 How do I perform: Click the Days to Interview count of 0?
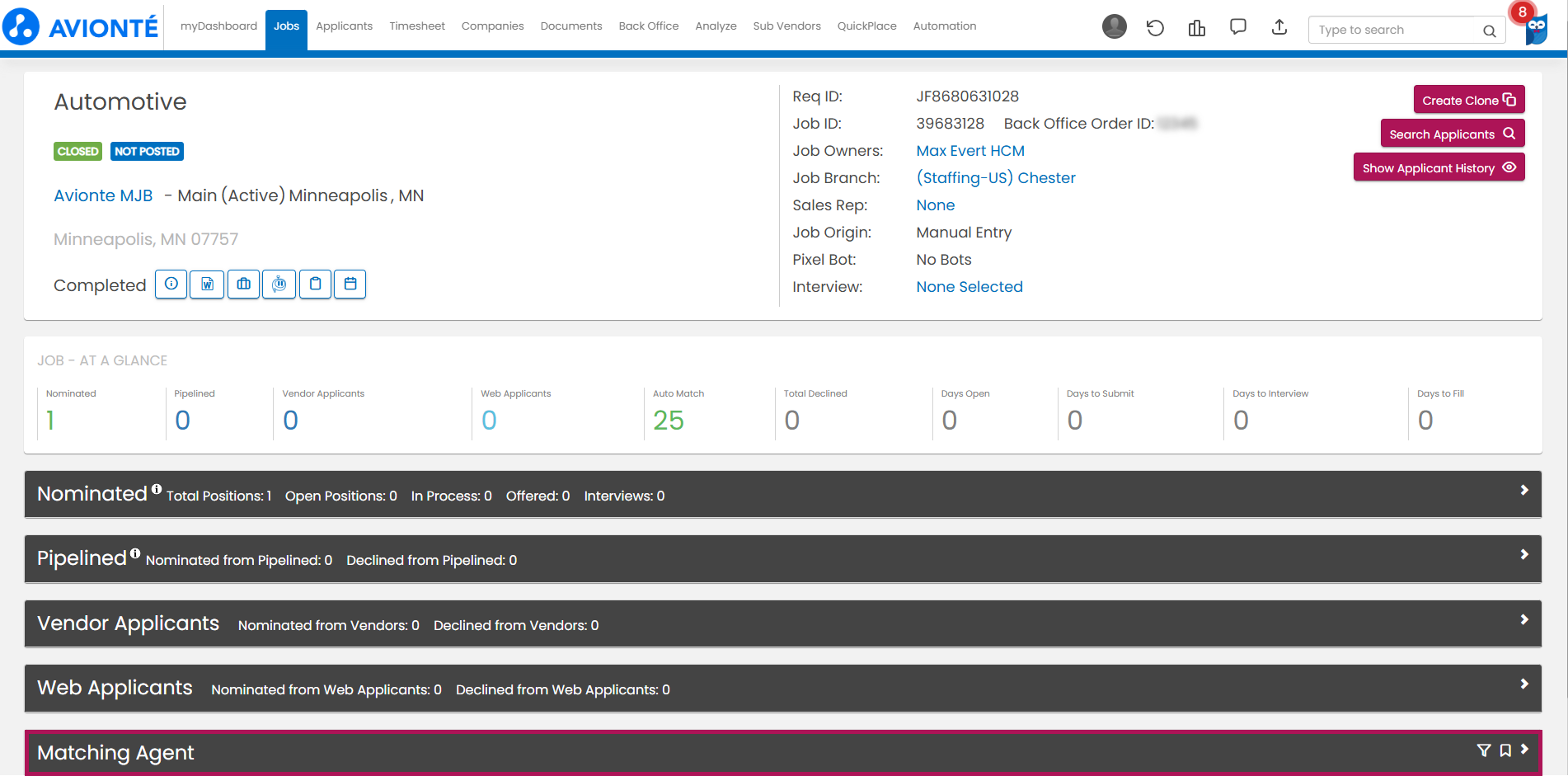1241,421
